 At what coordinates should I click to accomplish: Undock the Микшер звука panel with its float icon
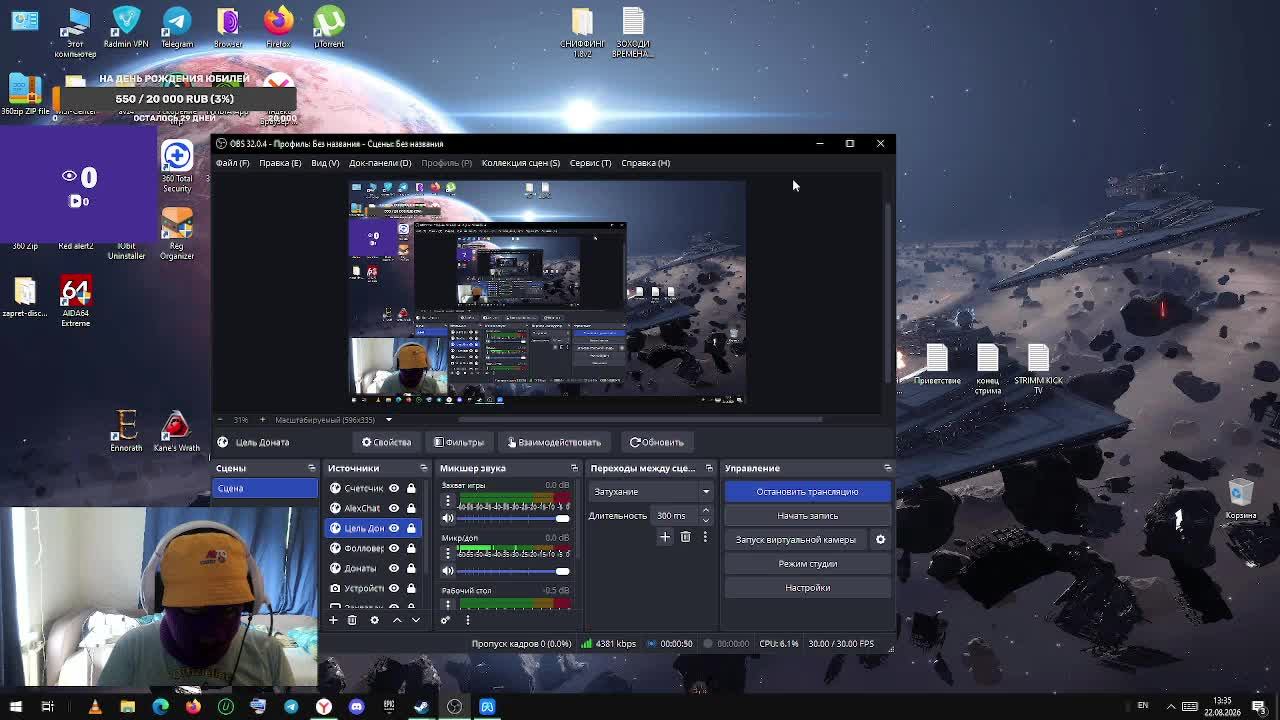click(x=574, y=468)
